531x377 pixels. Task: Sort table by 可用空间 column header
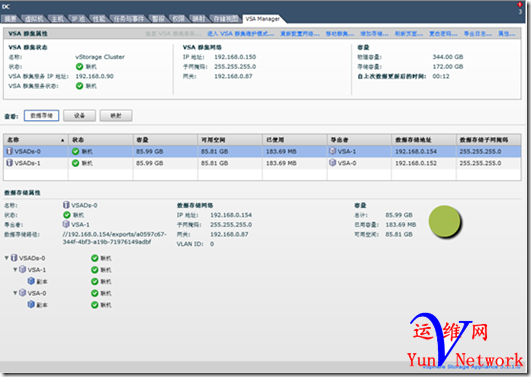[x=230, y=140]
